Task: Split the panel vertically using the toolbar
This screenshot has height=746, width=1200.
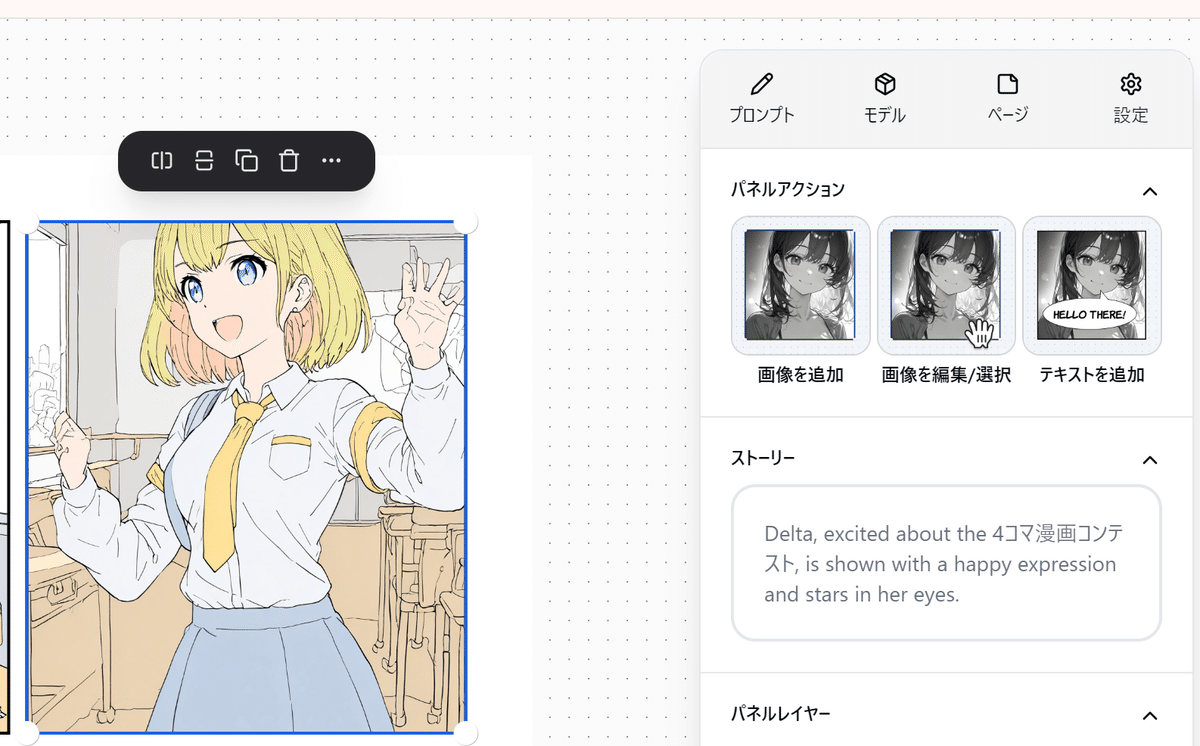Action: click(161, 160)
